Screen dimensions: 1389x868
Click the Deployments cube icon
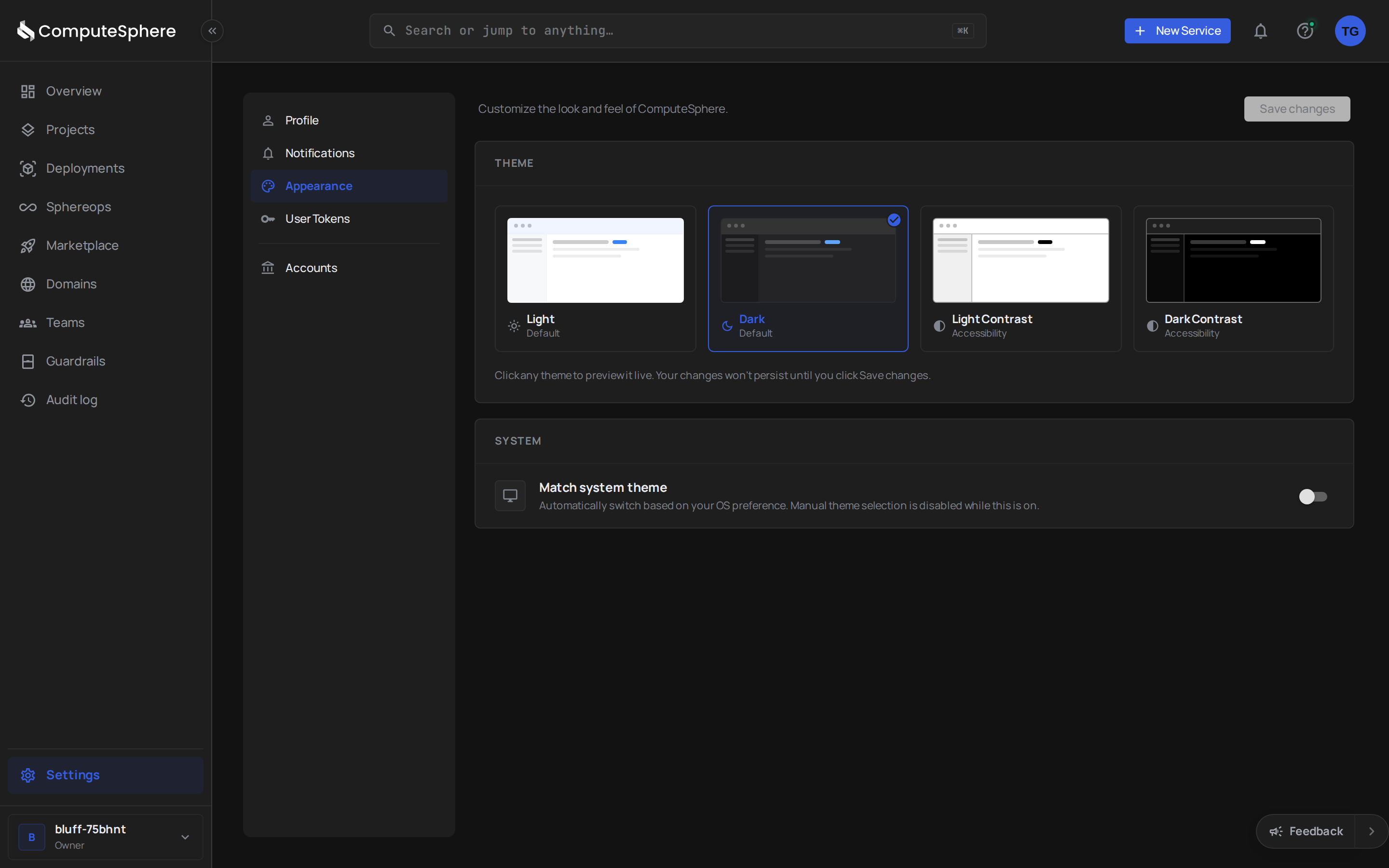click(x=27, y=168)
